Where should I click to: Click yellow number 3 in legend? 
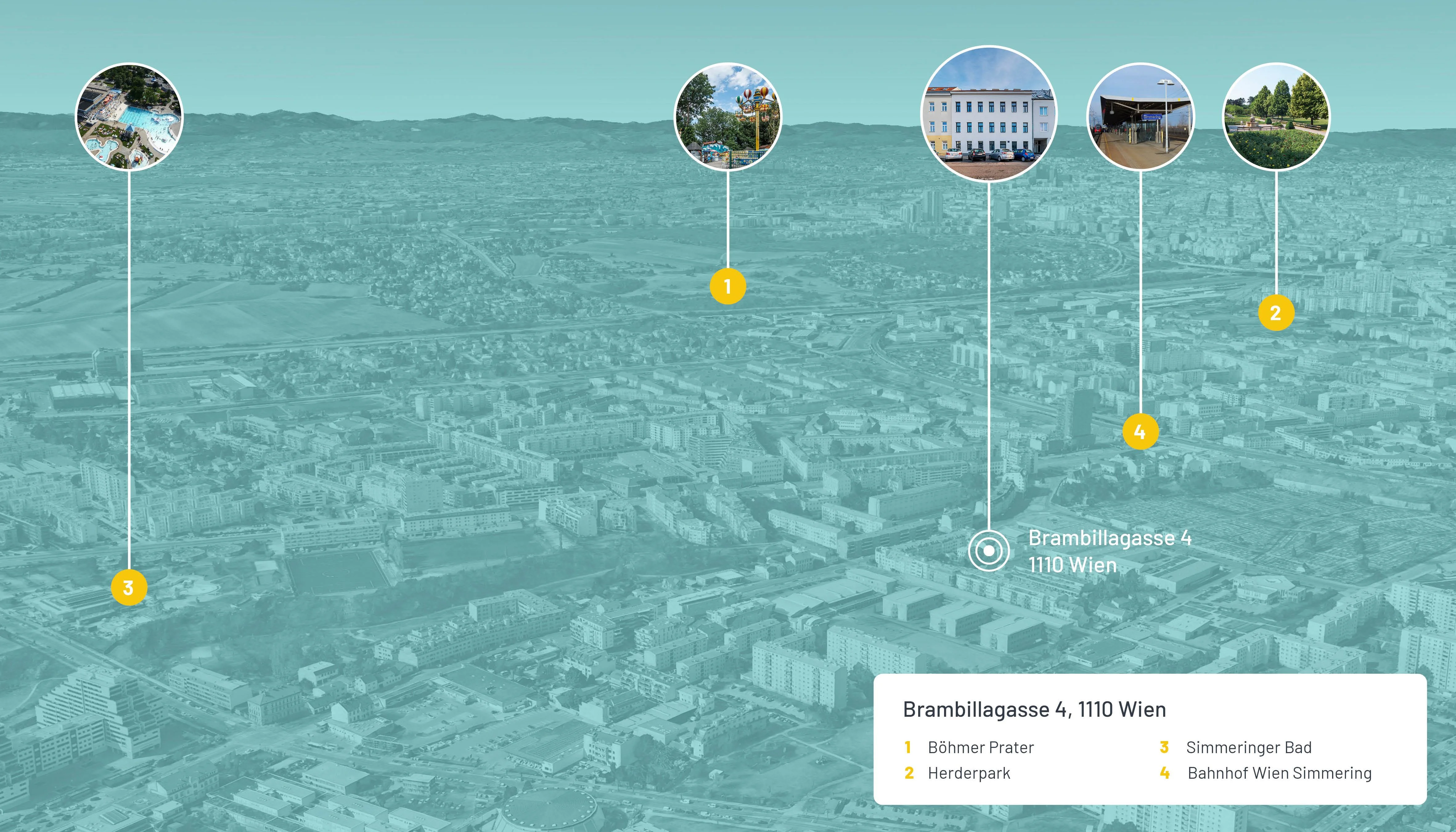click(x=1164, y=748)
